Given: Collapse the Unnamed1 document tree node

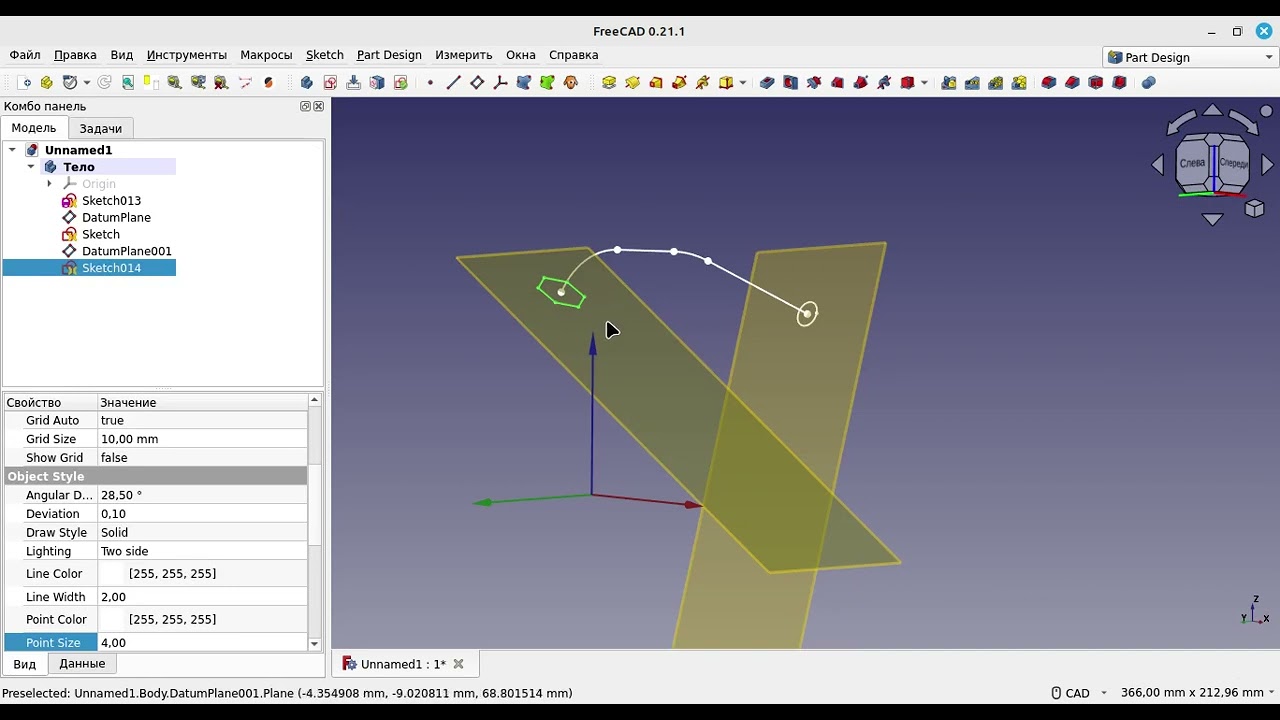Looking at the screenshot, I should [x=12, y=150].
